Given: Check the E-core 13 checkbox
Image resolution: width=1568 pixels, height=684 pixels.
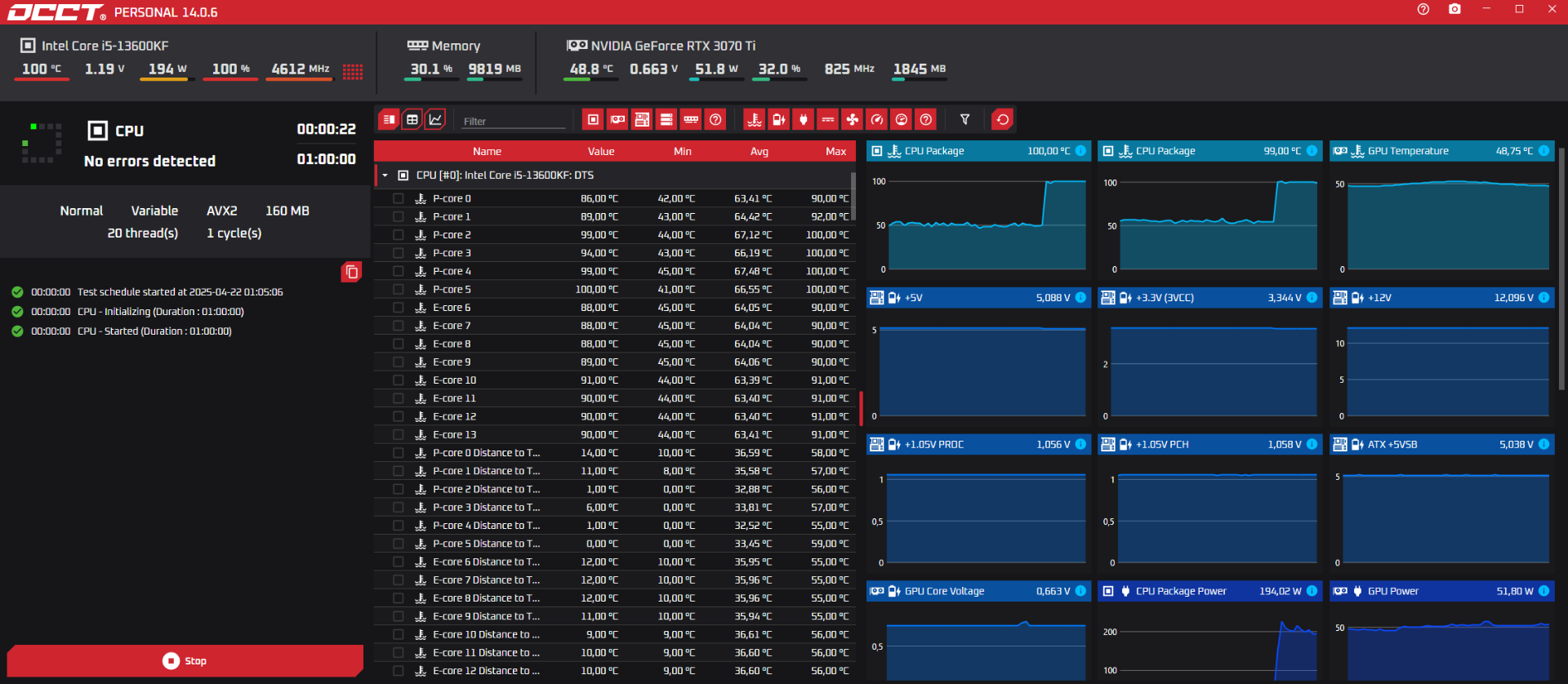Looking at the screenshot, I should (399, 435).
